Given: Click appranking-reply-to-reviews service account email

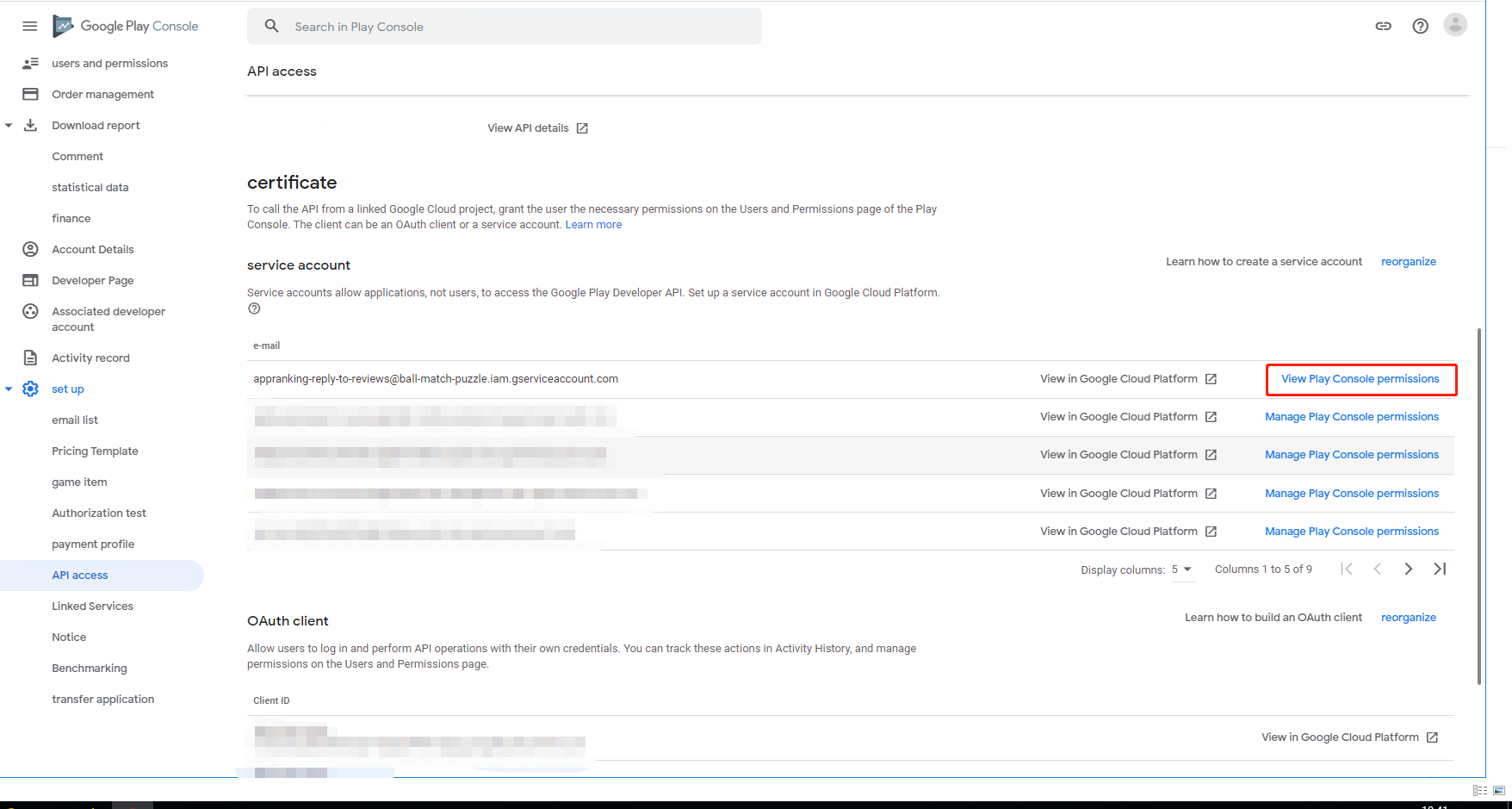Looking at the screenshot, I should (x=436, y=379).
